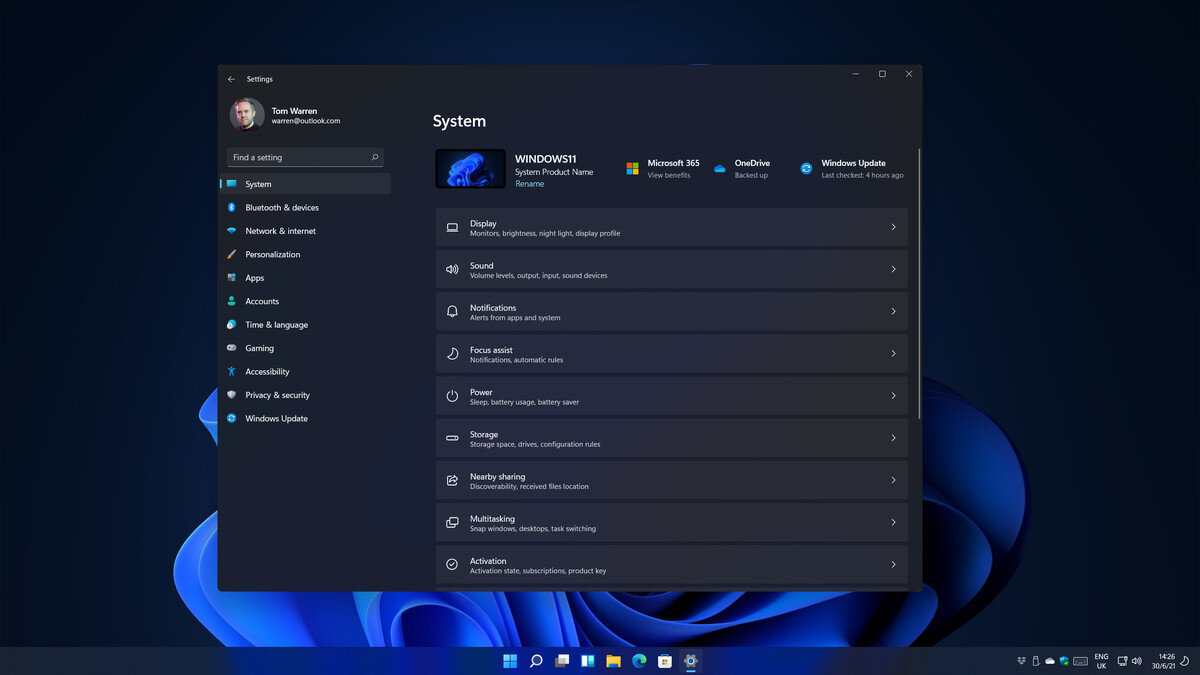Image resolution: width=1200 pixels, height=675 pixels.
Task: Expand the Focus assist row chevron
Action: point(893,354)
